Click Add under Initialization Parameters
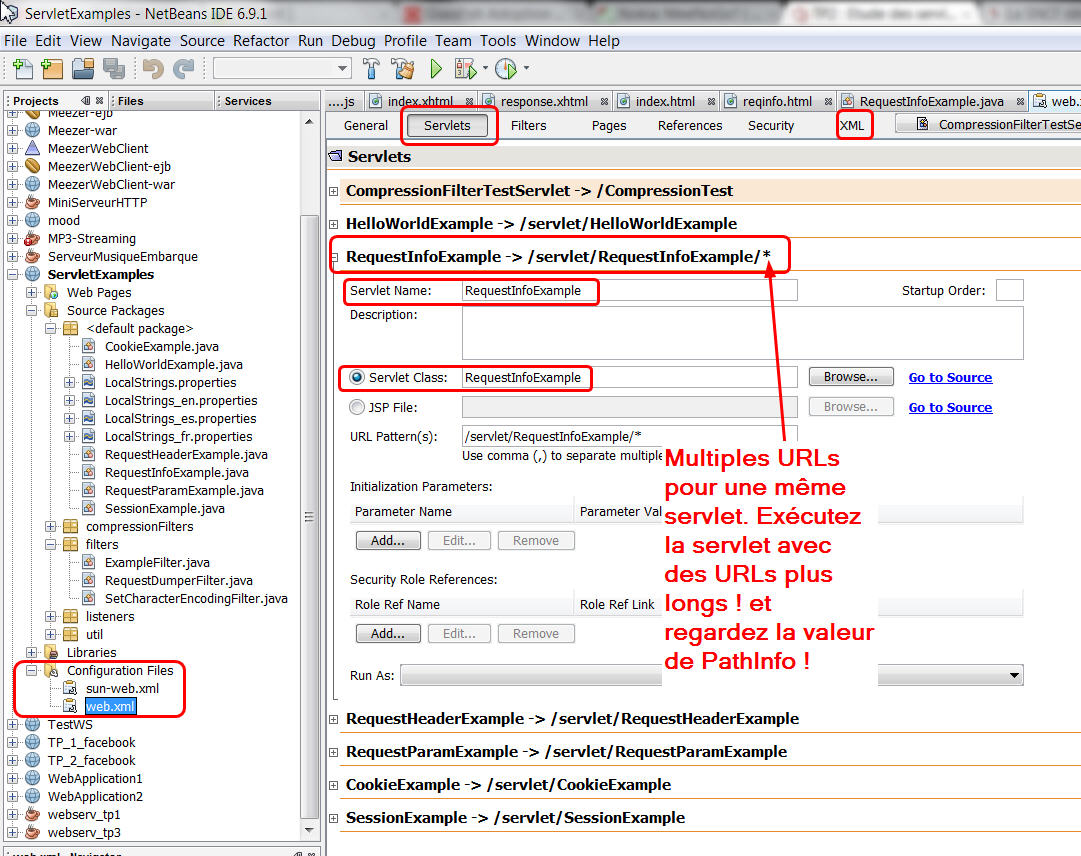The image size is (1081, 856). pos(387,540)
